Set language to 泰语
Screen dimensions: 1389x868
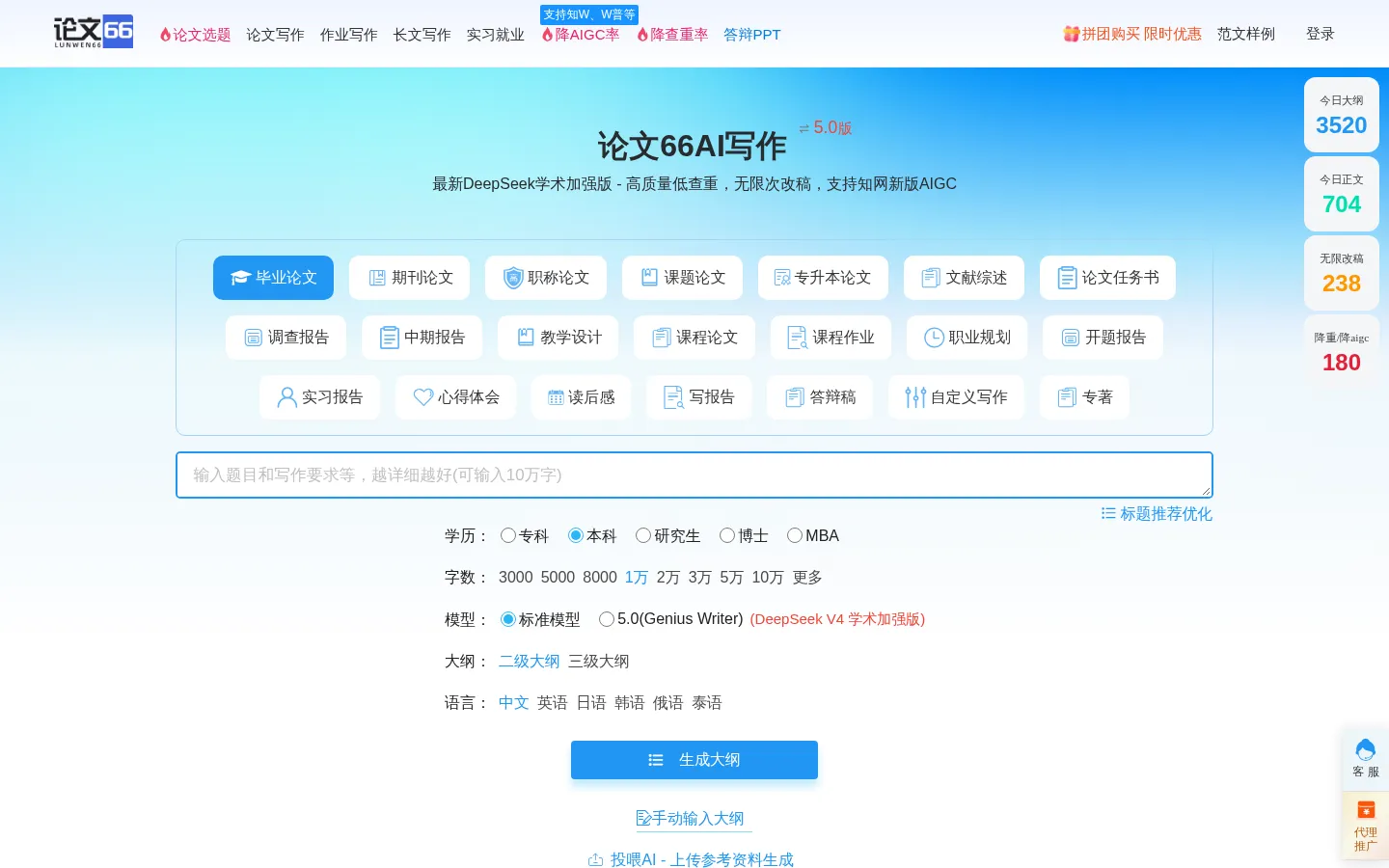707,703
